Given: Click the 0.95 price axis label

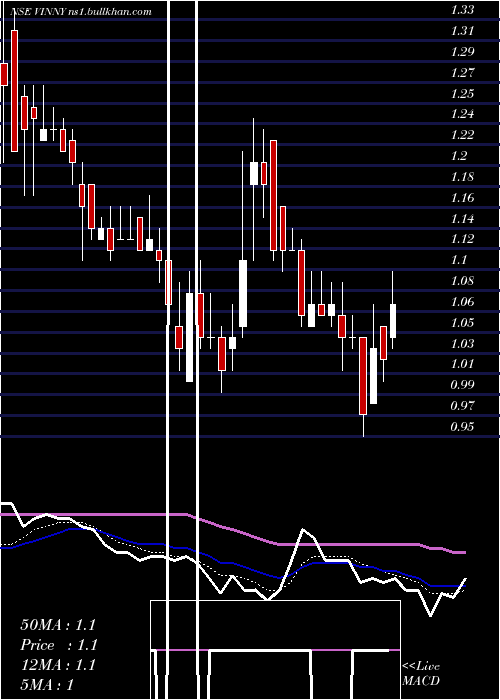Looking at the screenshot, I should (462, 426).
